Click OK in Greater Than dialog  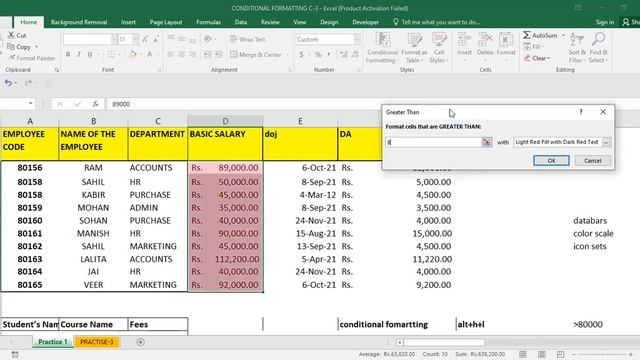coord(551,160)
